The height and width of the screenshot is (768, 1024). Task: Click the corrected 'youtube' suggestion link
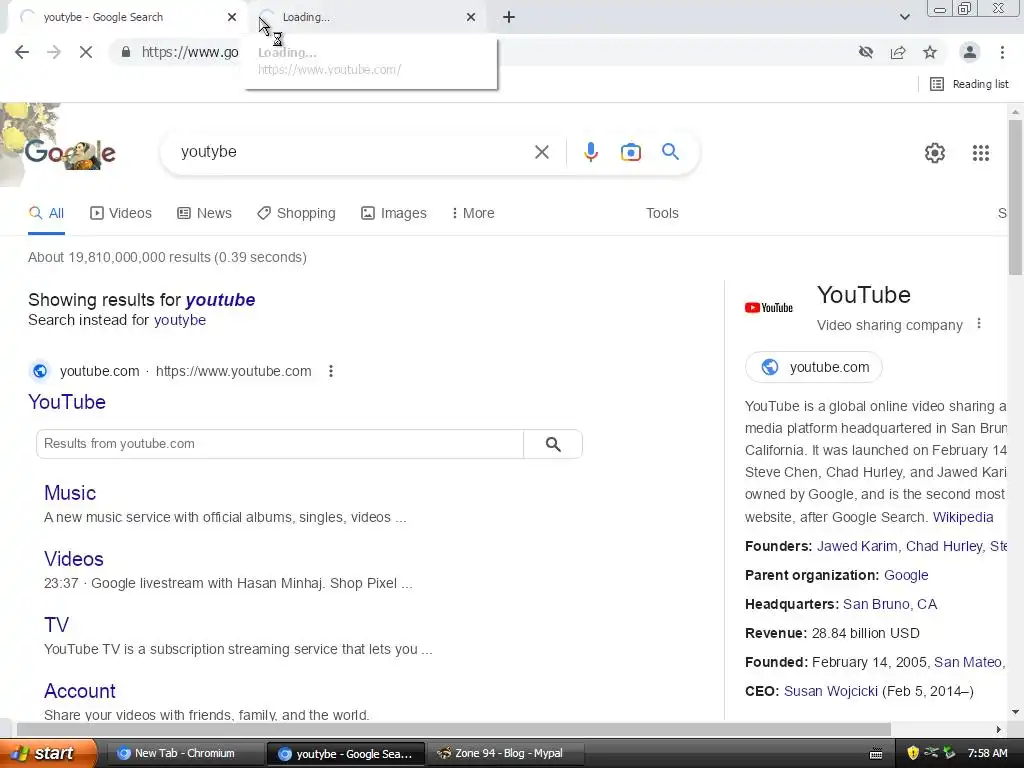pyautogui.click(x=220, y=300)
